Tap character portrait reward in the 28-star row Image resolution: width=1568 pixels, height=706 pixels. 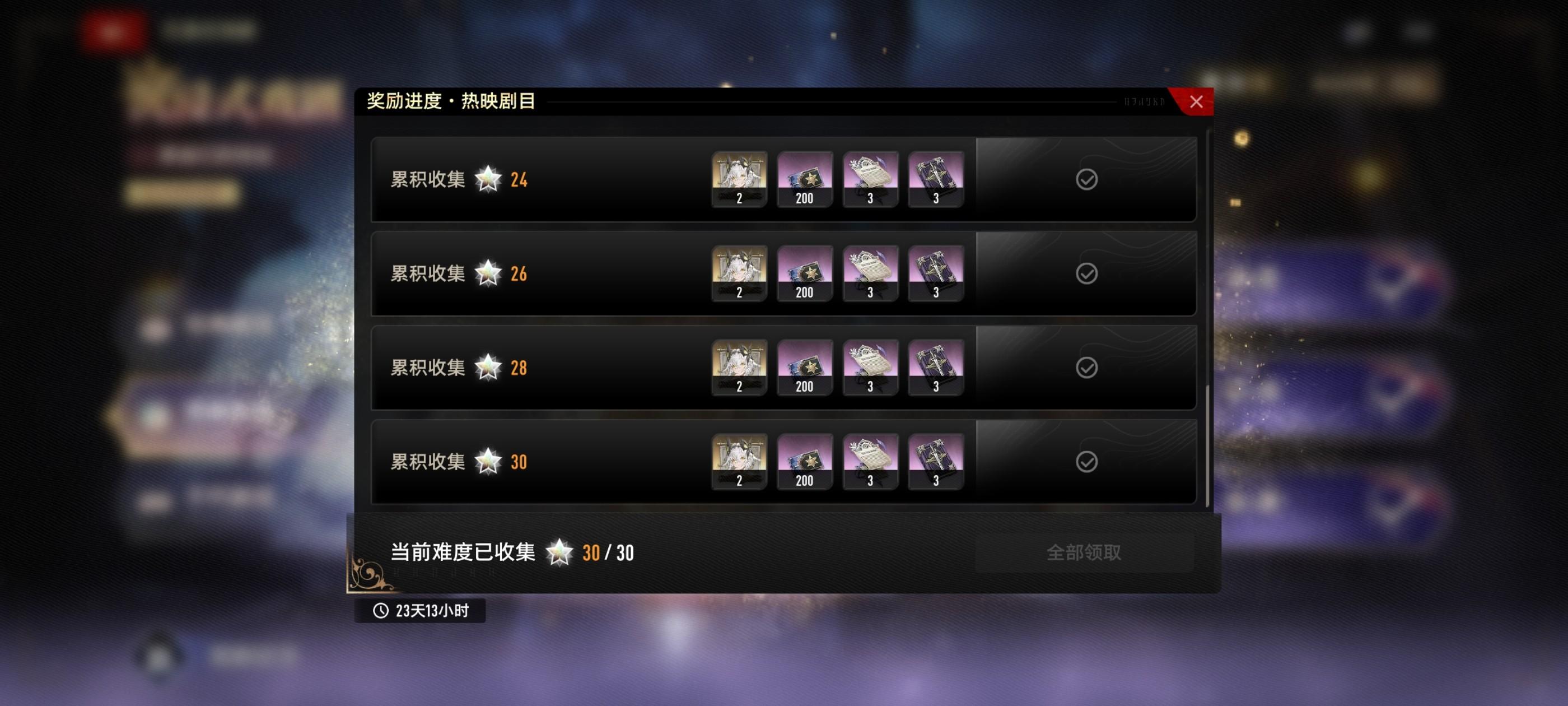pos(739,368)
